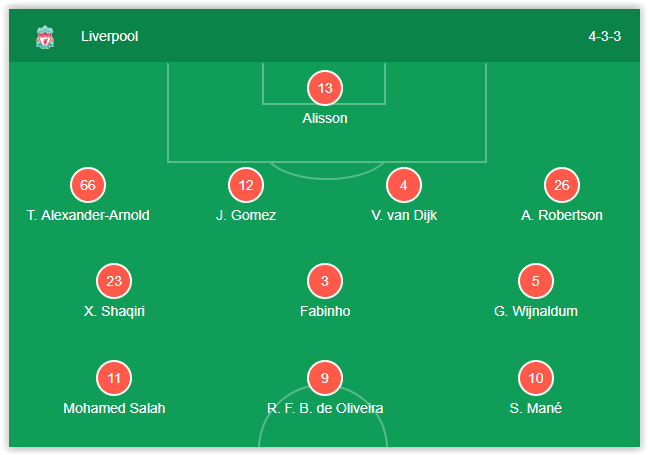Click the V. van Dijk name
Image resolution: width=648 pixels, height=455 pixels.
pyautogui.click(x=404, y=215)
